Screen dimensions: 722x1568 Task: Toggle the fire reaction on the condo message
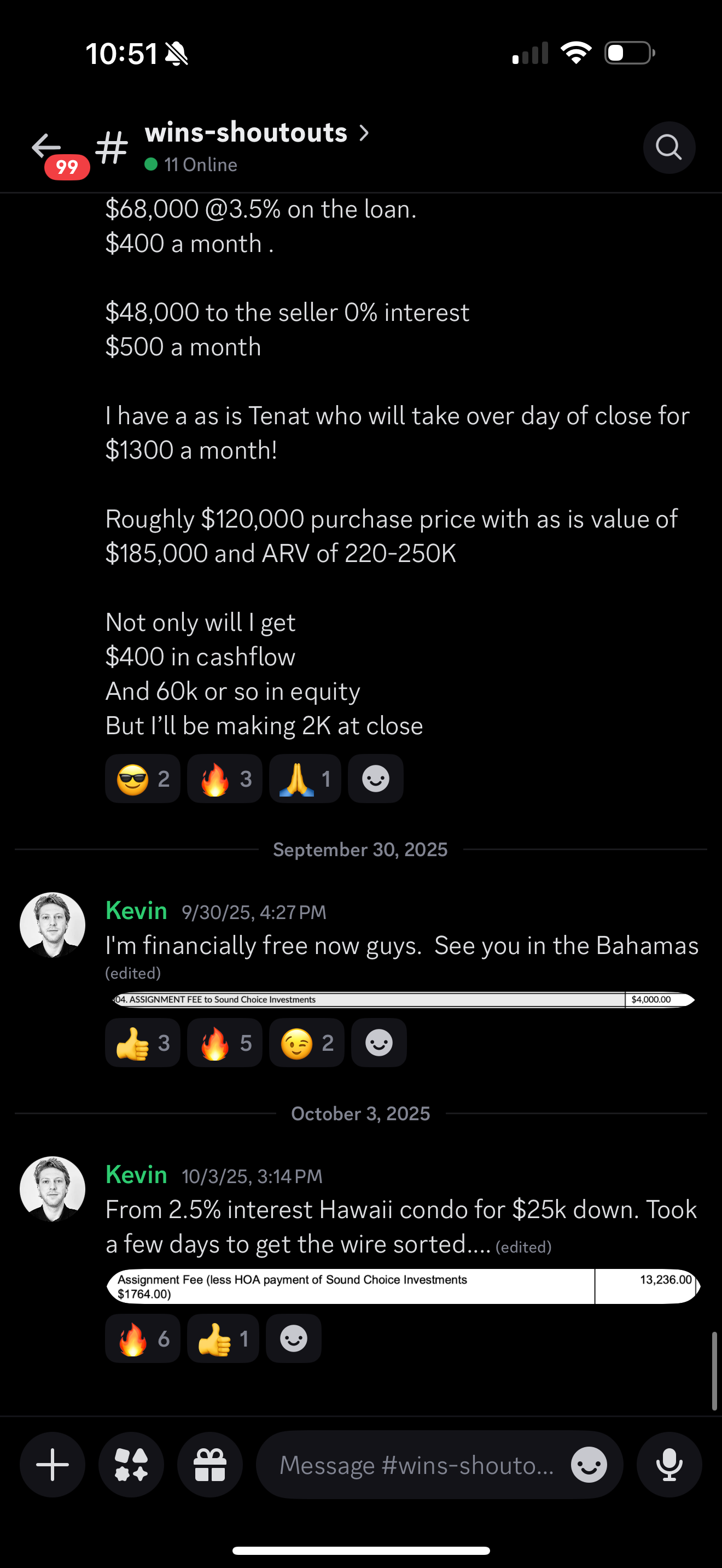coord(142,1338)
